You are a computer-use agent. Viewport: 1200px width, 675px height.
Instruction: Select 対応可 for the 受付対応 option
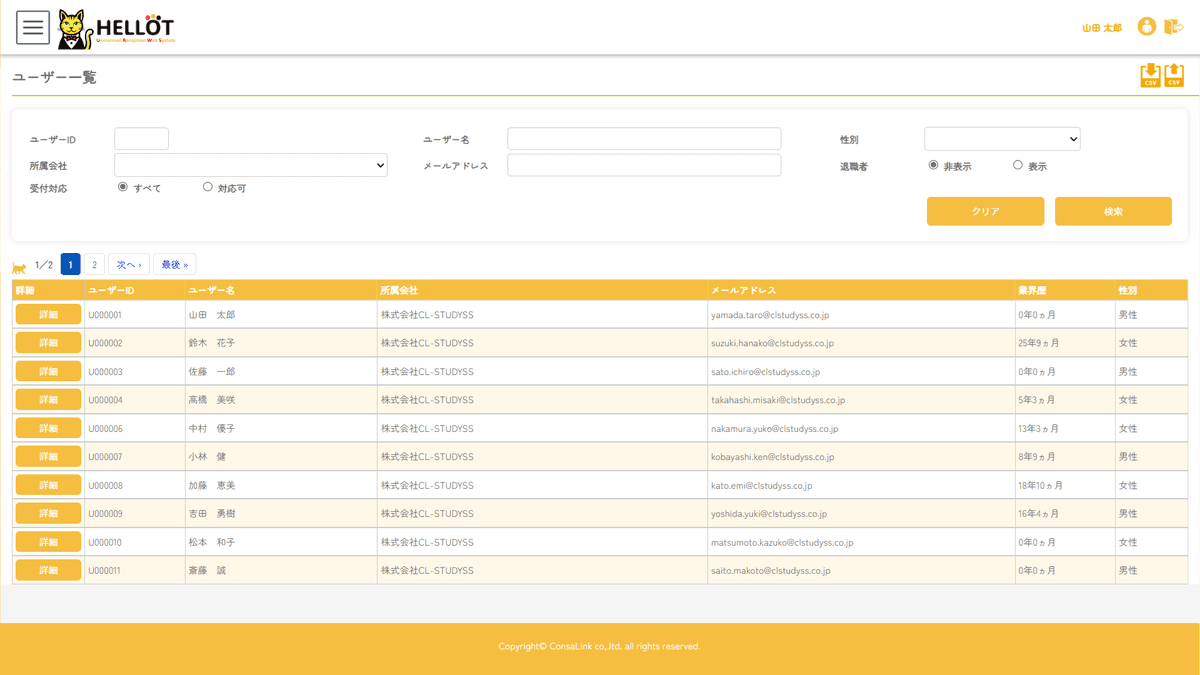click(x=208, y=187)
